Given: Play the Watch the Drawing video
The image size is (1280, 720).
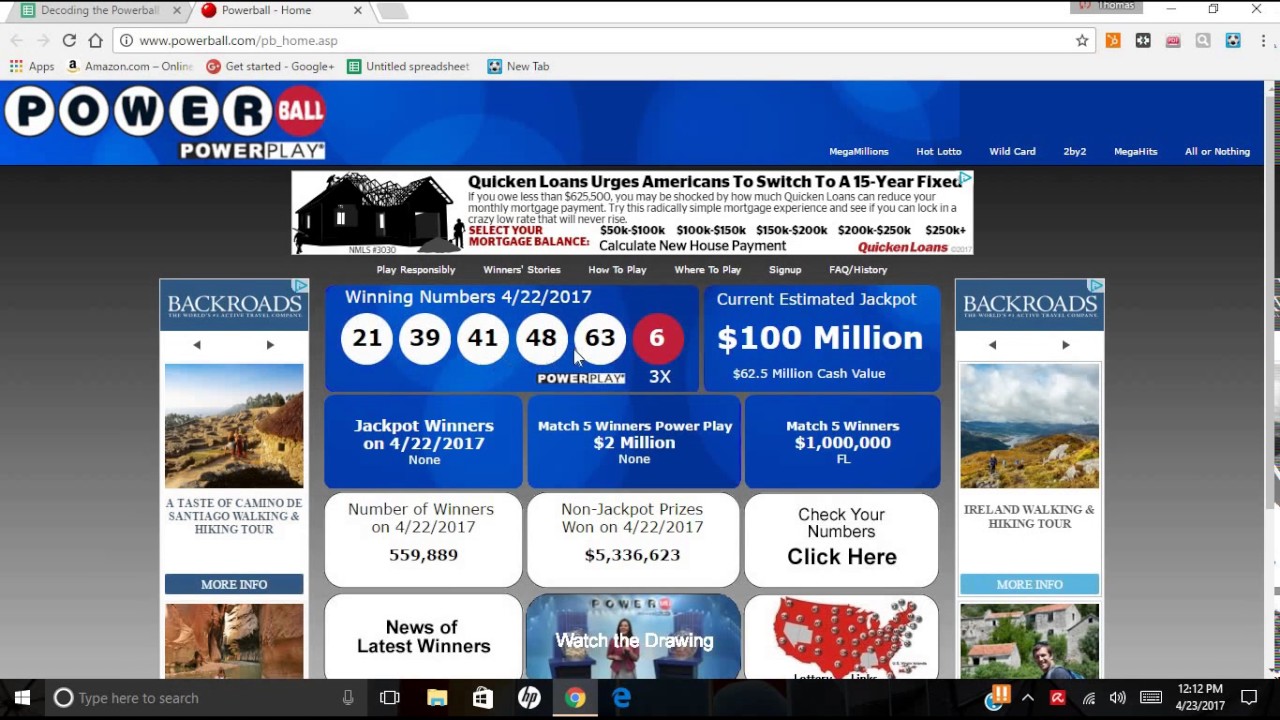Looking at the screenshot, I should point(633,637).
